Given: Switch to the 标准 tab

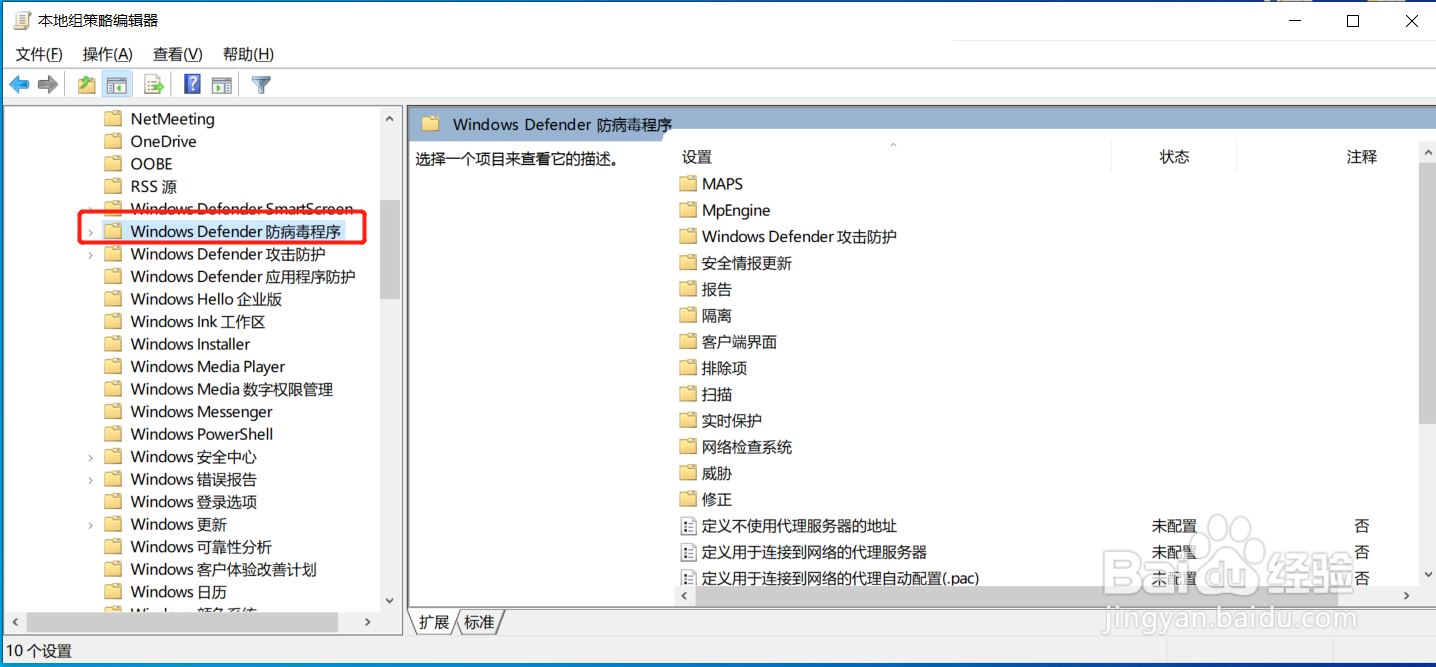Looking at the screenshot, I should click(480, 622).
